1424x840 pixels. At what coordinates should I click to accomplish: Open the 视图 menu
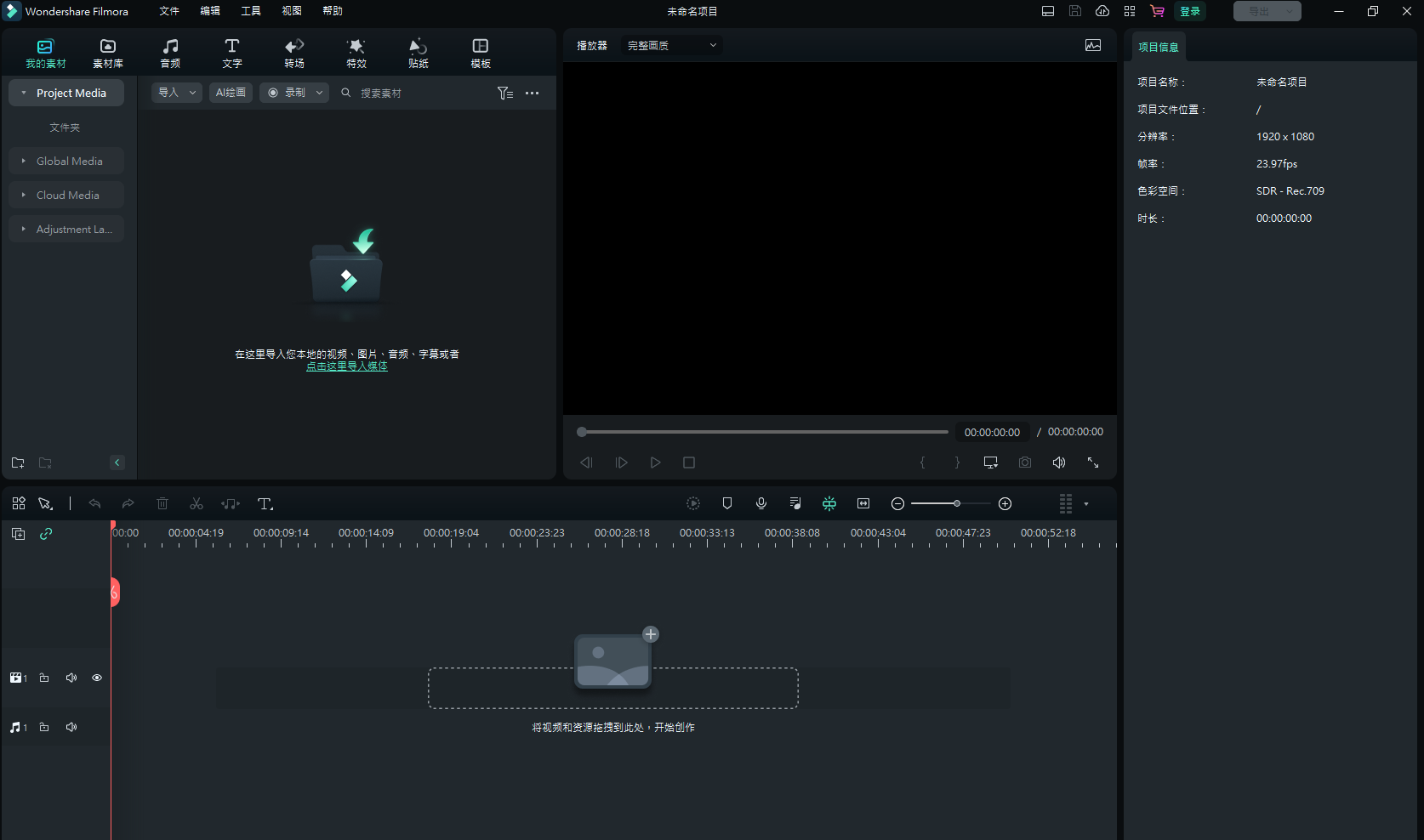(292, 11)
